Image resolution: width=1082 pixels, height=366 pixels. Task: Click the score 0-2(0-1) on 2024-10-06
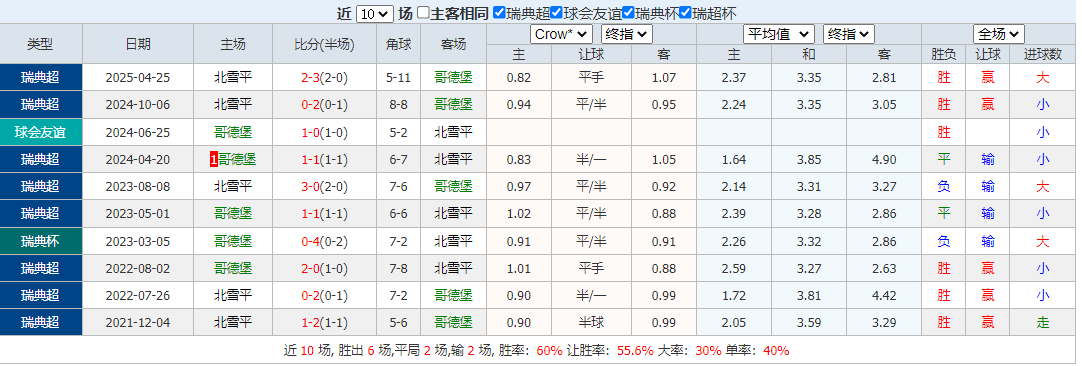(x=324, y=105)
